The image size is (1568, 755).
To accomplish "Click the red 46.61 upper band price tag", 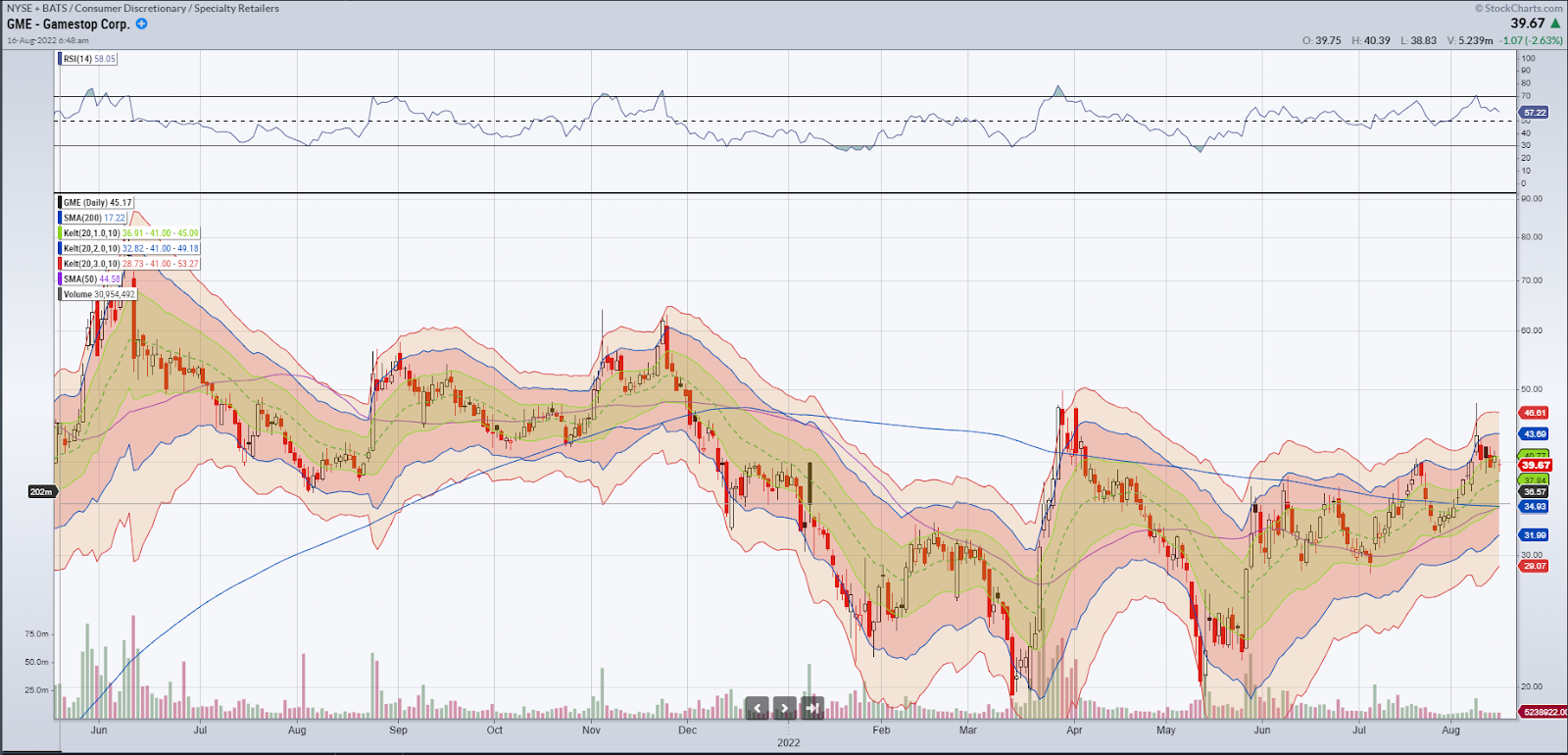I will (1535, 413).
